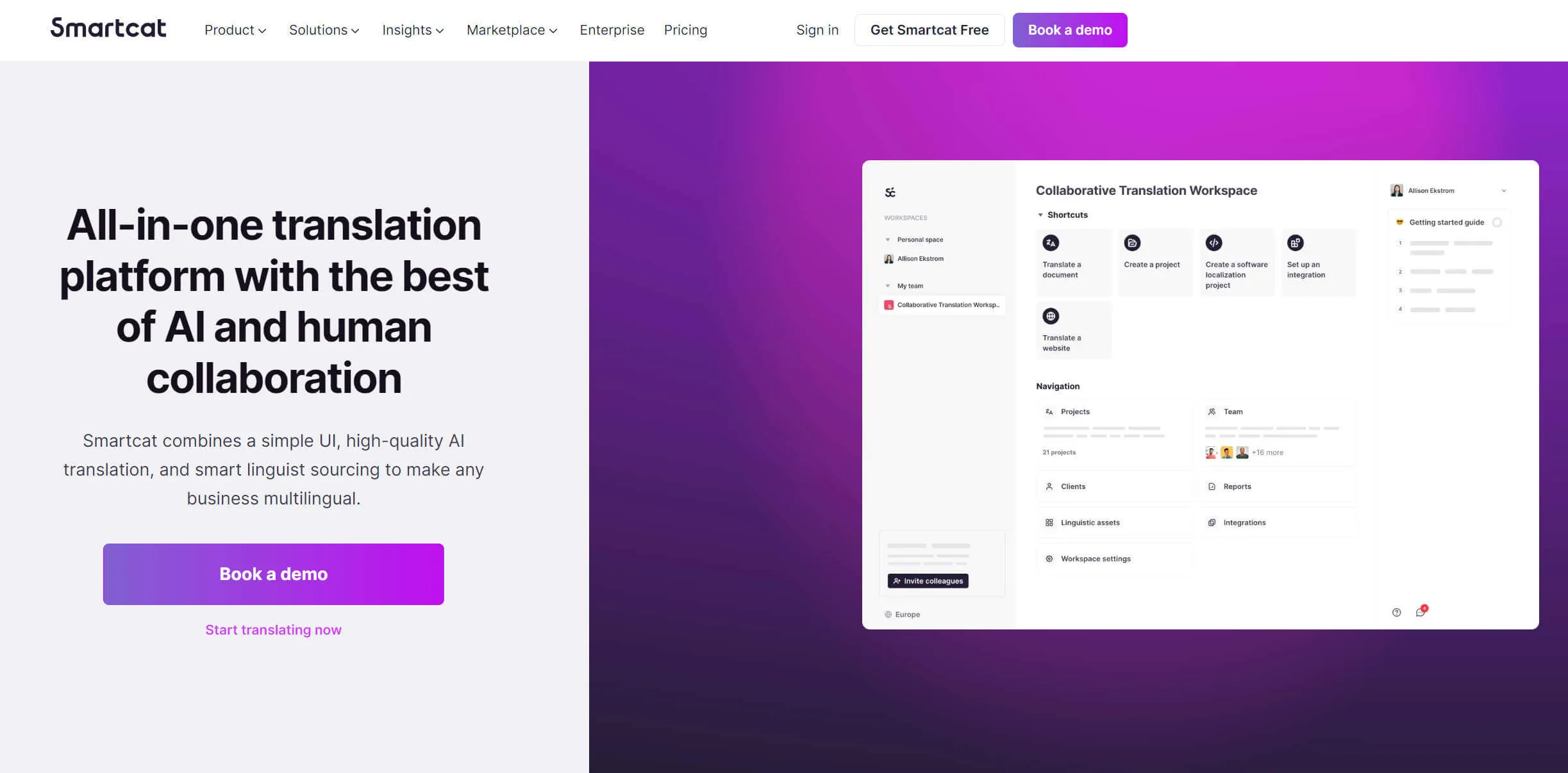Click the Enterprise menu item
This screenshot has width=1568, height=773.
click(611, 30)
